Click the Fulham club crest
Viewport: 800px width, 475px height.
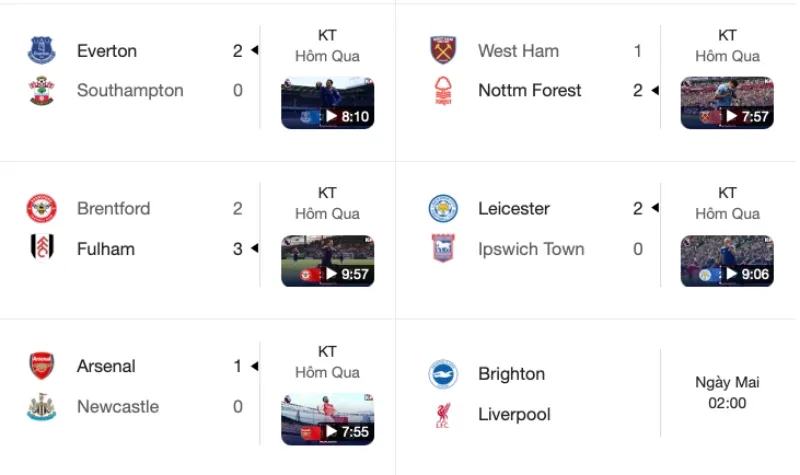pyautogui.click(x=42, y=247)
